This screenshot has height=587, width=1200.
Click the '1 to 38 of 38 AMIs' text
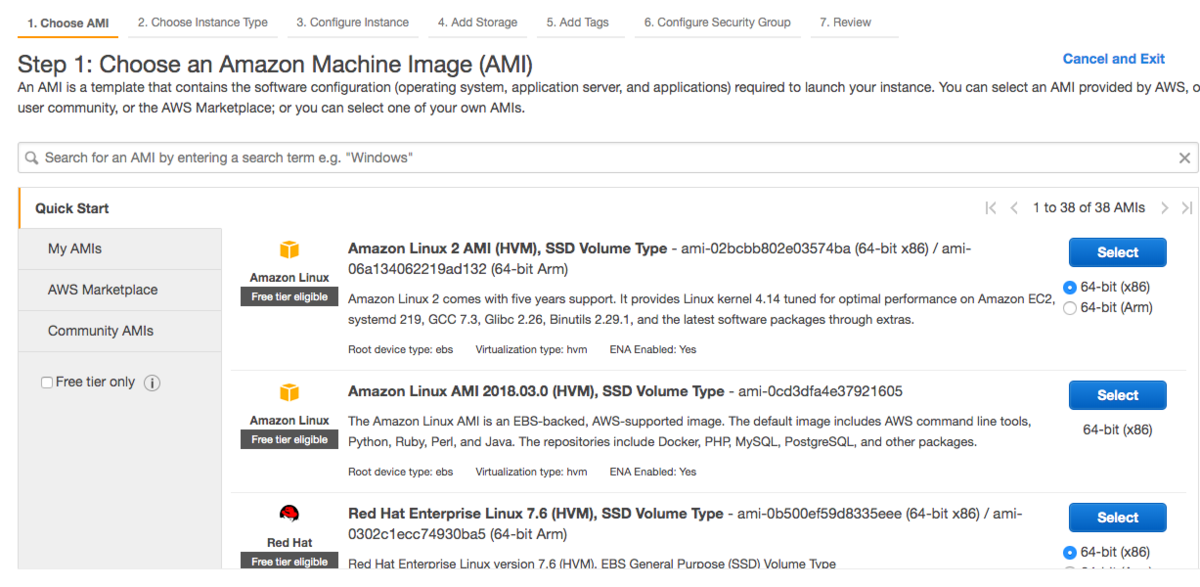[1089, 208]
